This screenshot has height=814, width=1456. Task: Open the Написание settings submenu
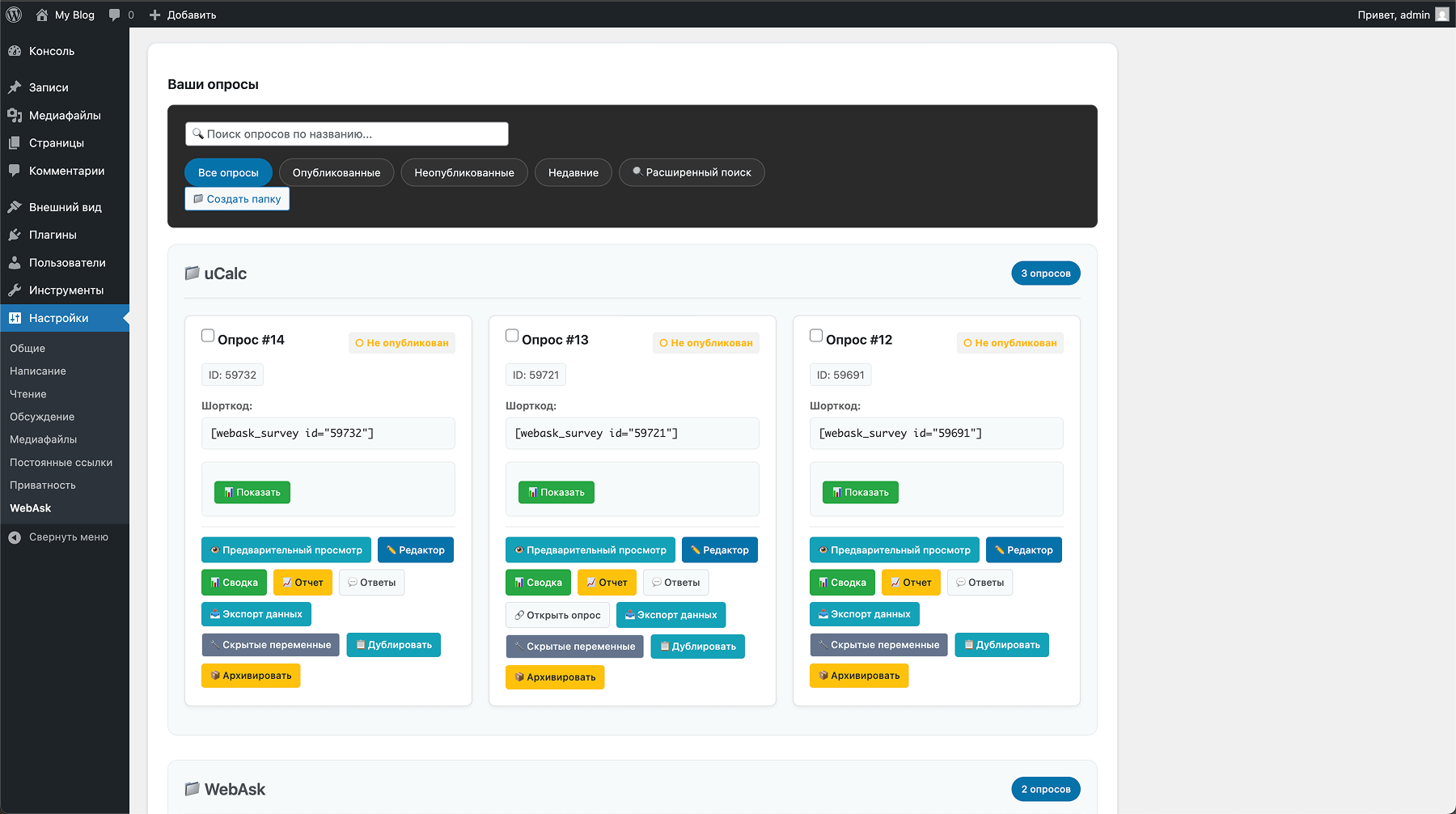38,371
